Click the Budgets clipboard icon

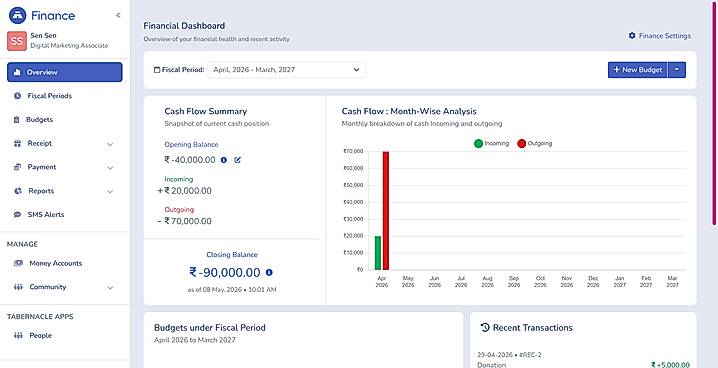17,120
